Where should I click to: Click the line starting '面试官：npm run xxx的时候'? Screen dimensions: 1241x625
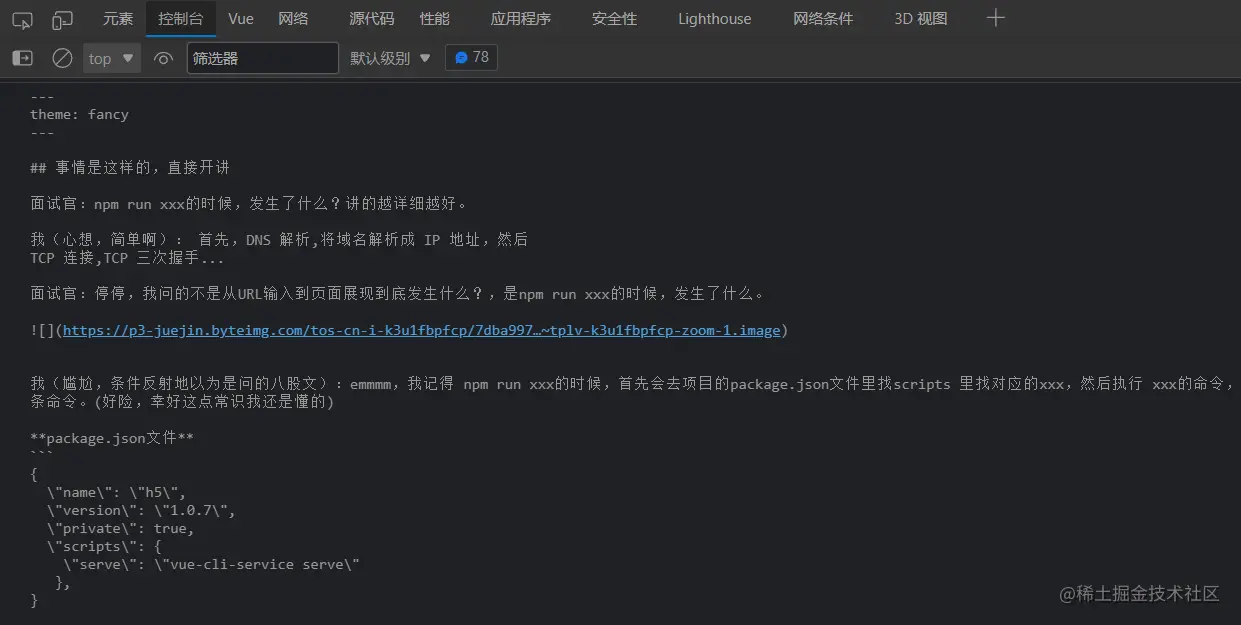click(250, 203)
